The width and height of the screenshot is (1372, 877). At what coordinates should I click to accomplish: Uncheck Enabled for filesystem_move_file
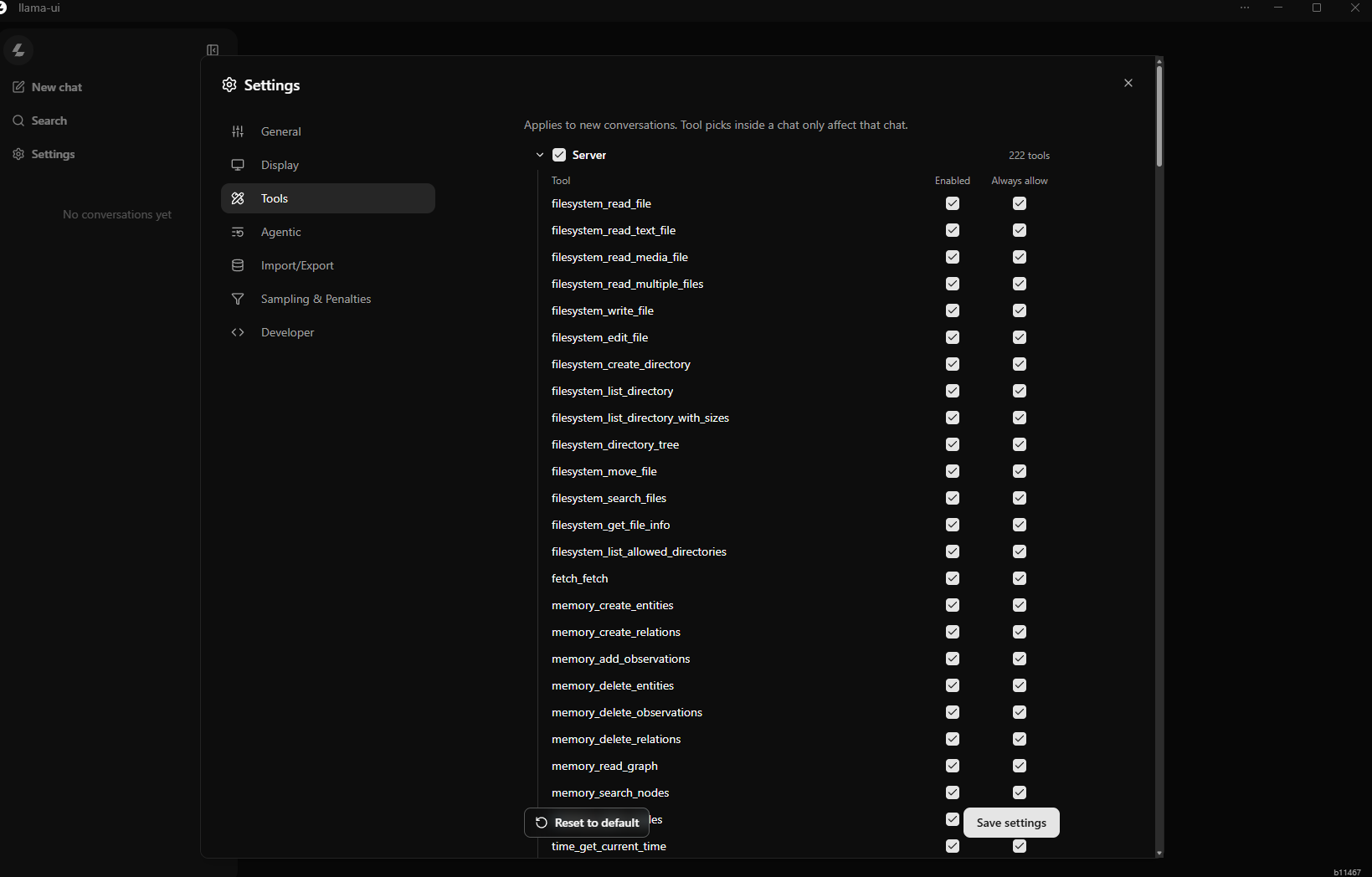(x=953, y=471)
